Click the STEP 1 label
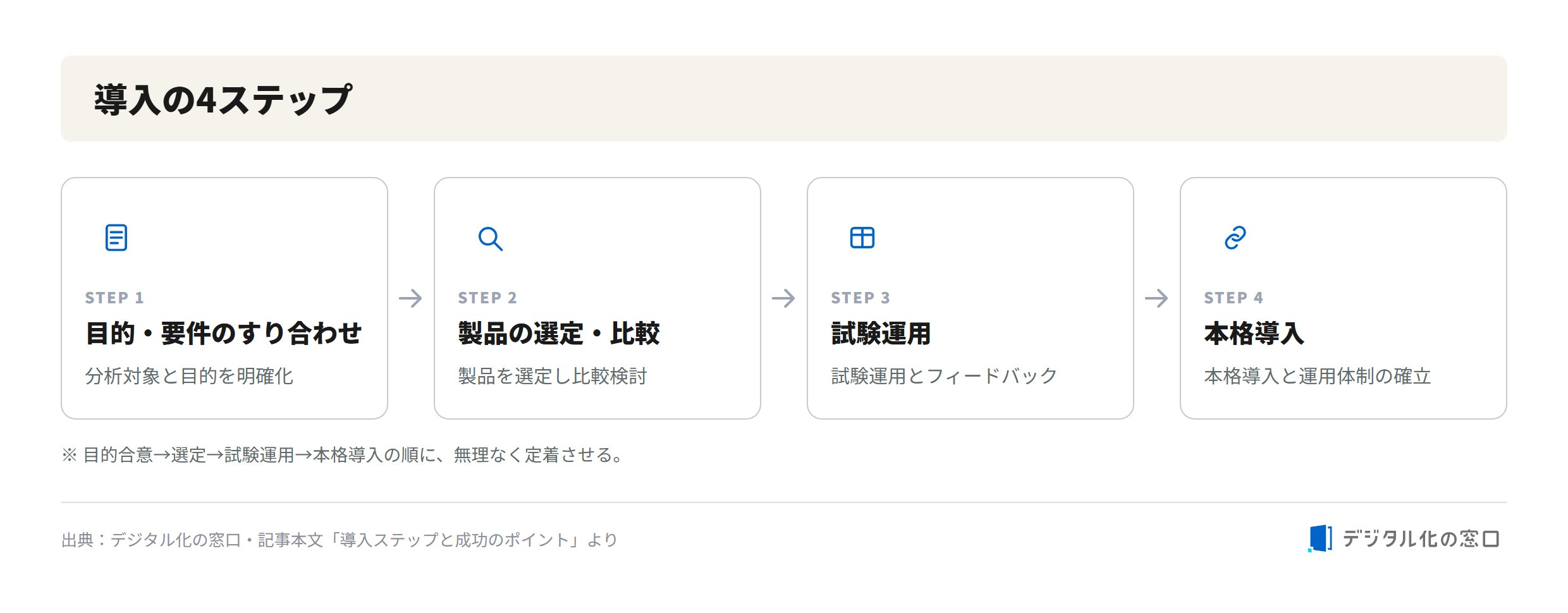1568x613 pixels. [114, 298]
